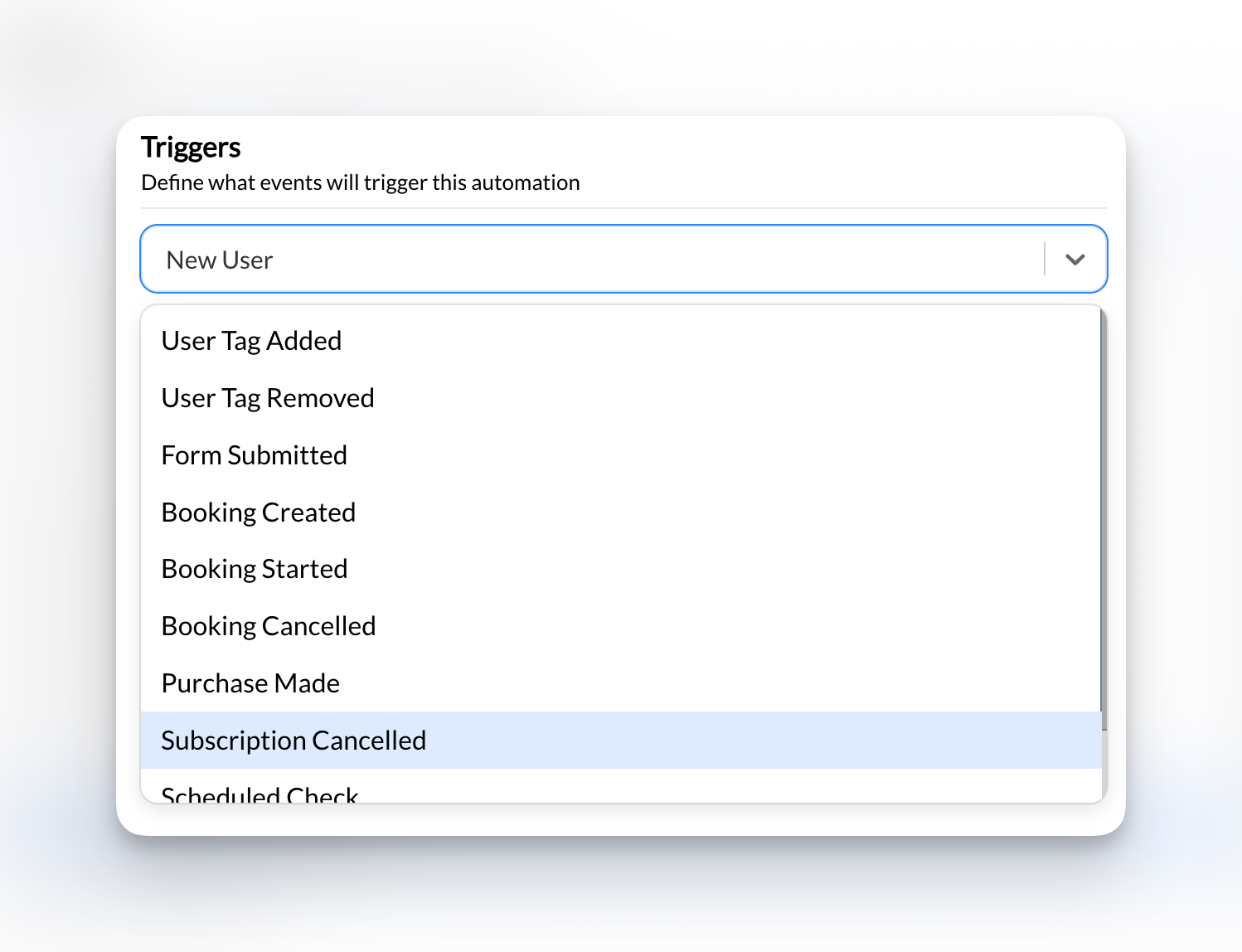Select the Booking Created trigger

[x=258, y=512]
